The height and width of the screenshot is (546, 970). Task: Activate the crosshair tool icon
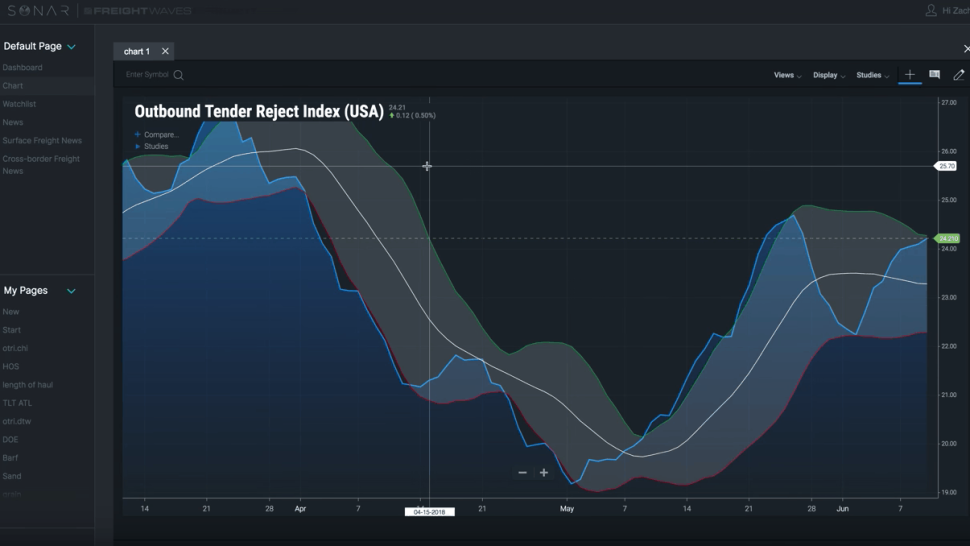coord(909,75)
